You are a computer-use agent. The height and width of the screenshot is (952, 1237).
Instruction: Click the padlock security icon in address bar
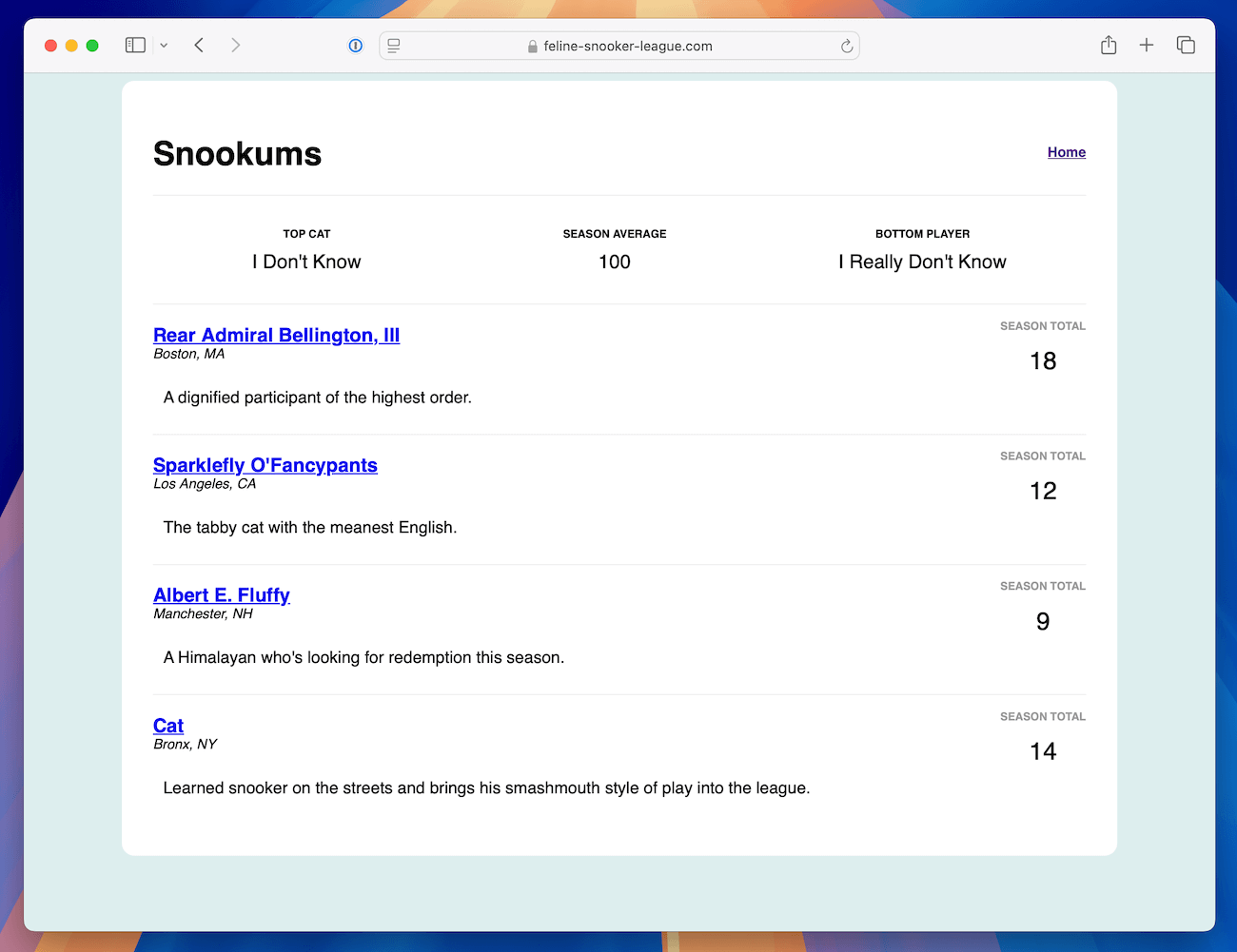coord(532,46)
